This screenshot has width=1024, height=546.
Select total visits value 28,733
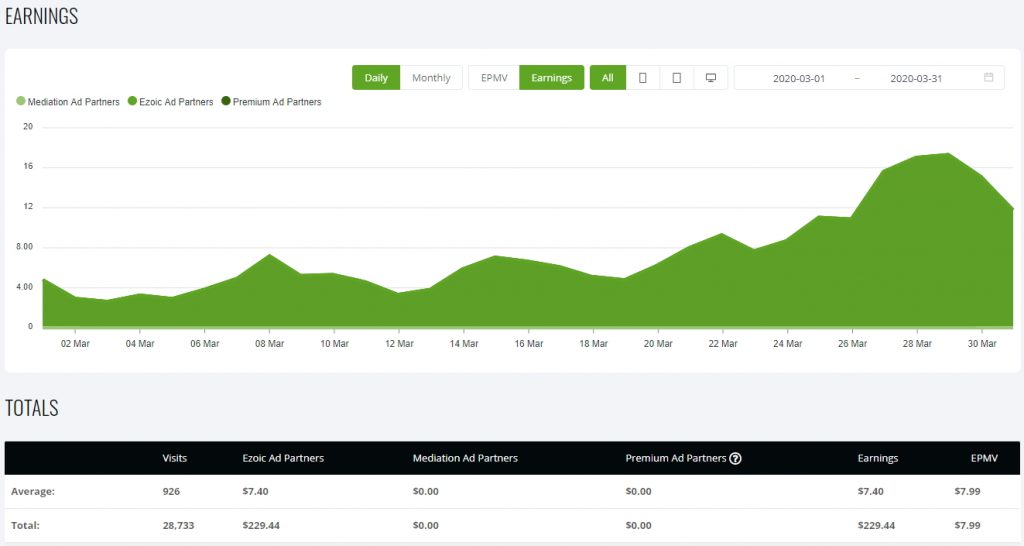coord(178,526)
